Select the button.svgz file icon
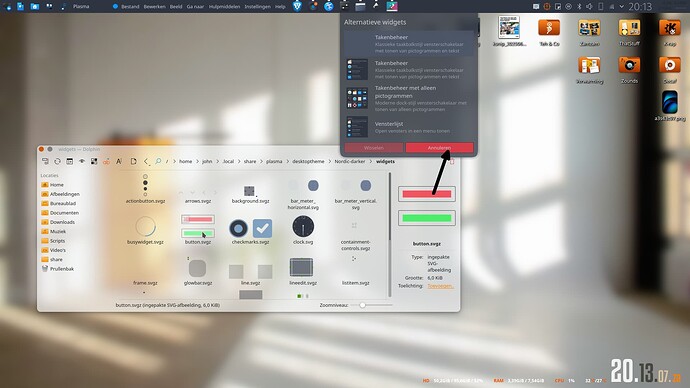Viewport: 690px width, 388px height. [x=198, y=226]
